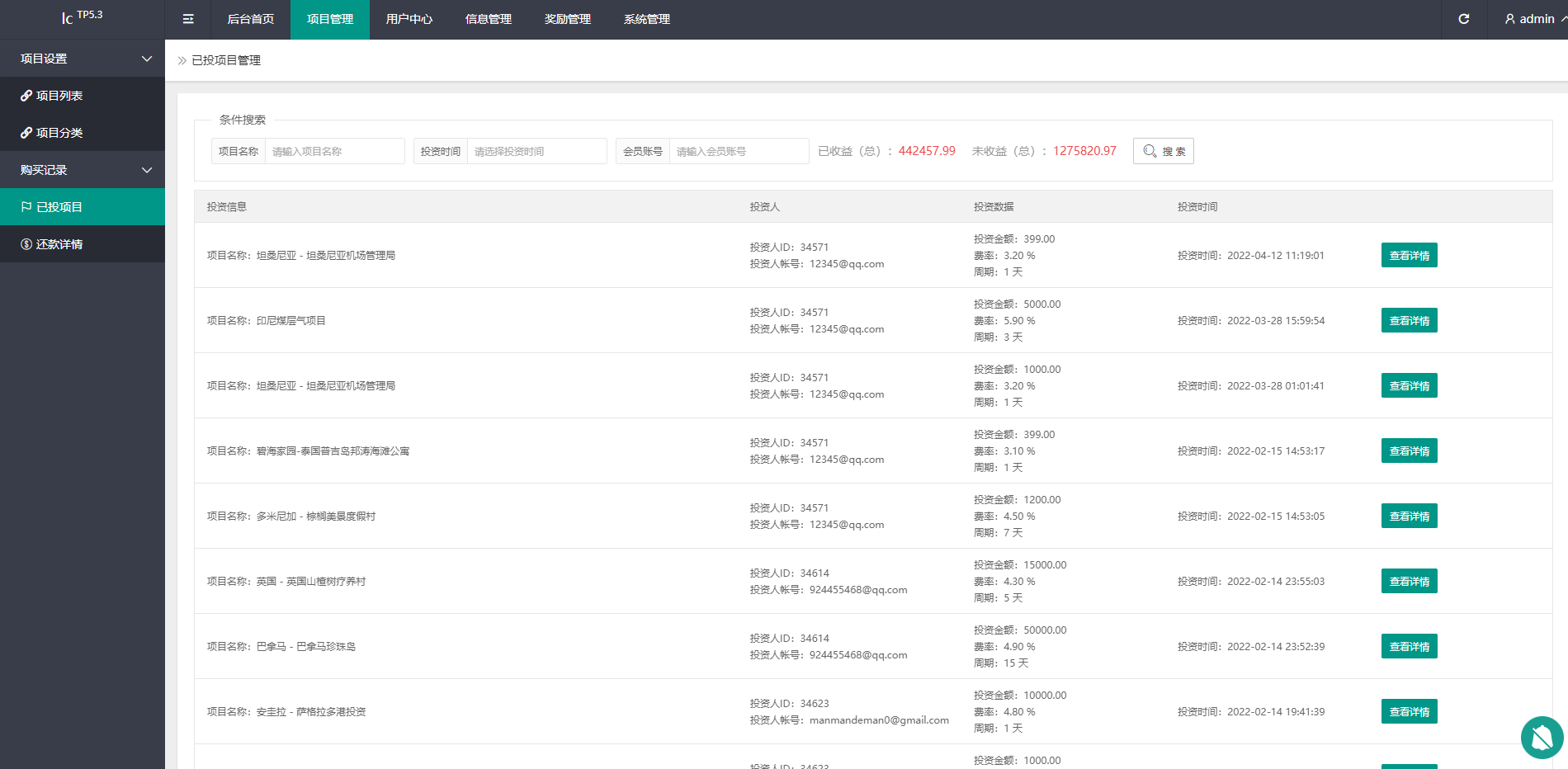Click the refresh icon in top bar
This screenshot has height=769, width=1568.
click(x=1463, y=19)
